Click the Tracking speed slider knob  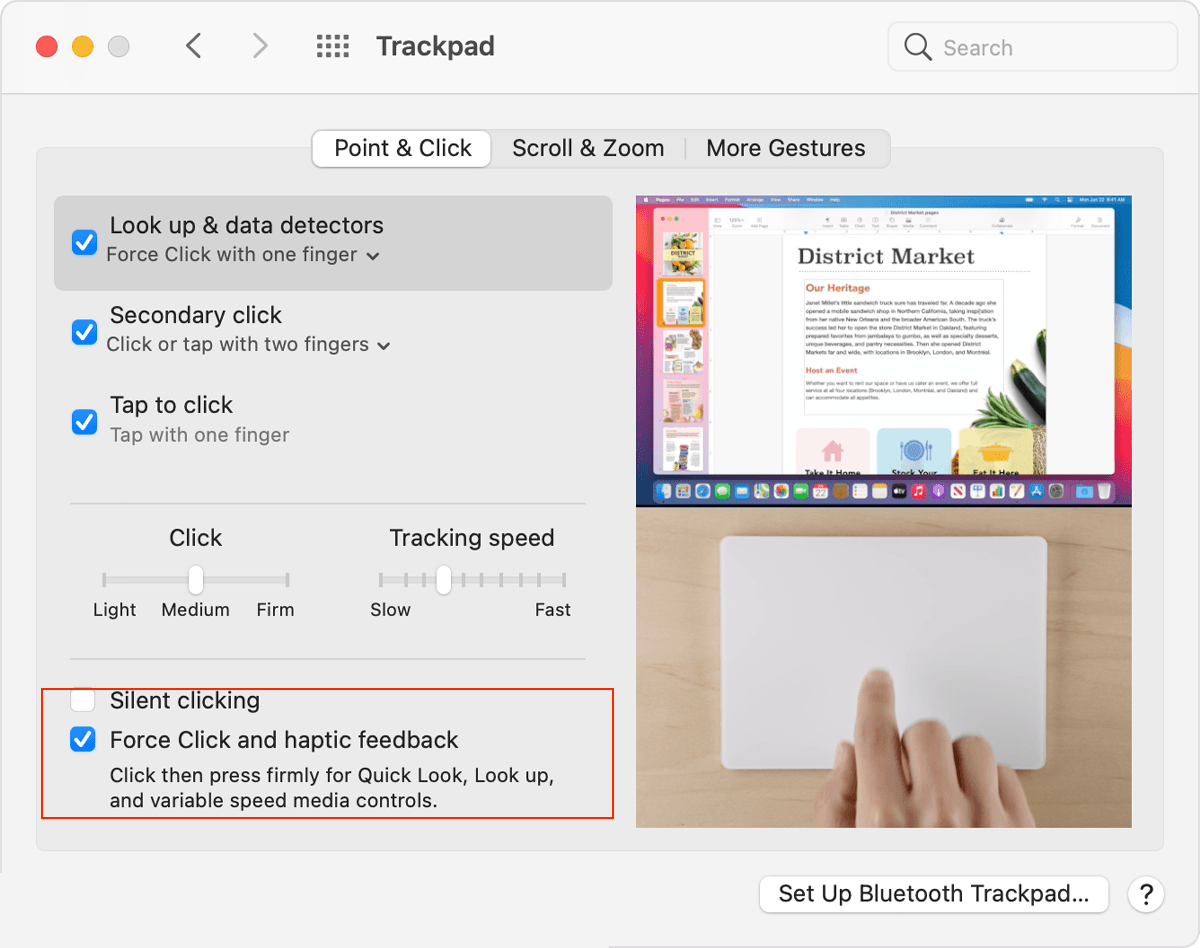443,579
